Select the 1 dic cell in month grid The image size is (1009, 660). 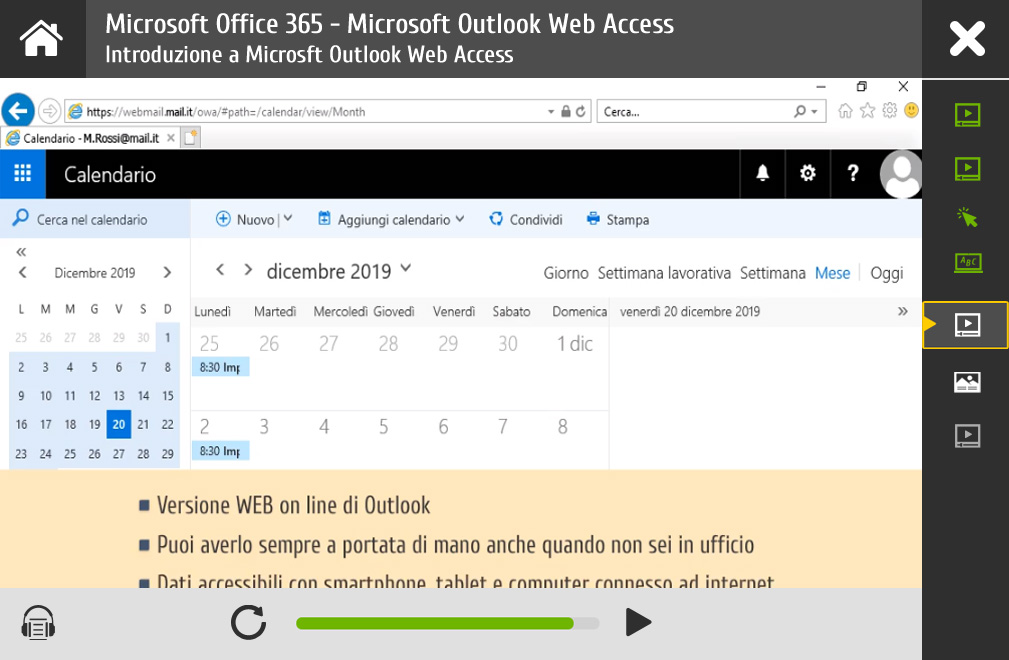tap(579, 368)
